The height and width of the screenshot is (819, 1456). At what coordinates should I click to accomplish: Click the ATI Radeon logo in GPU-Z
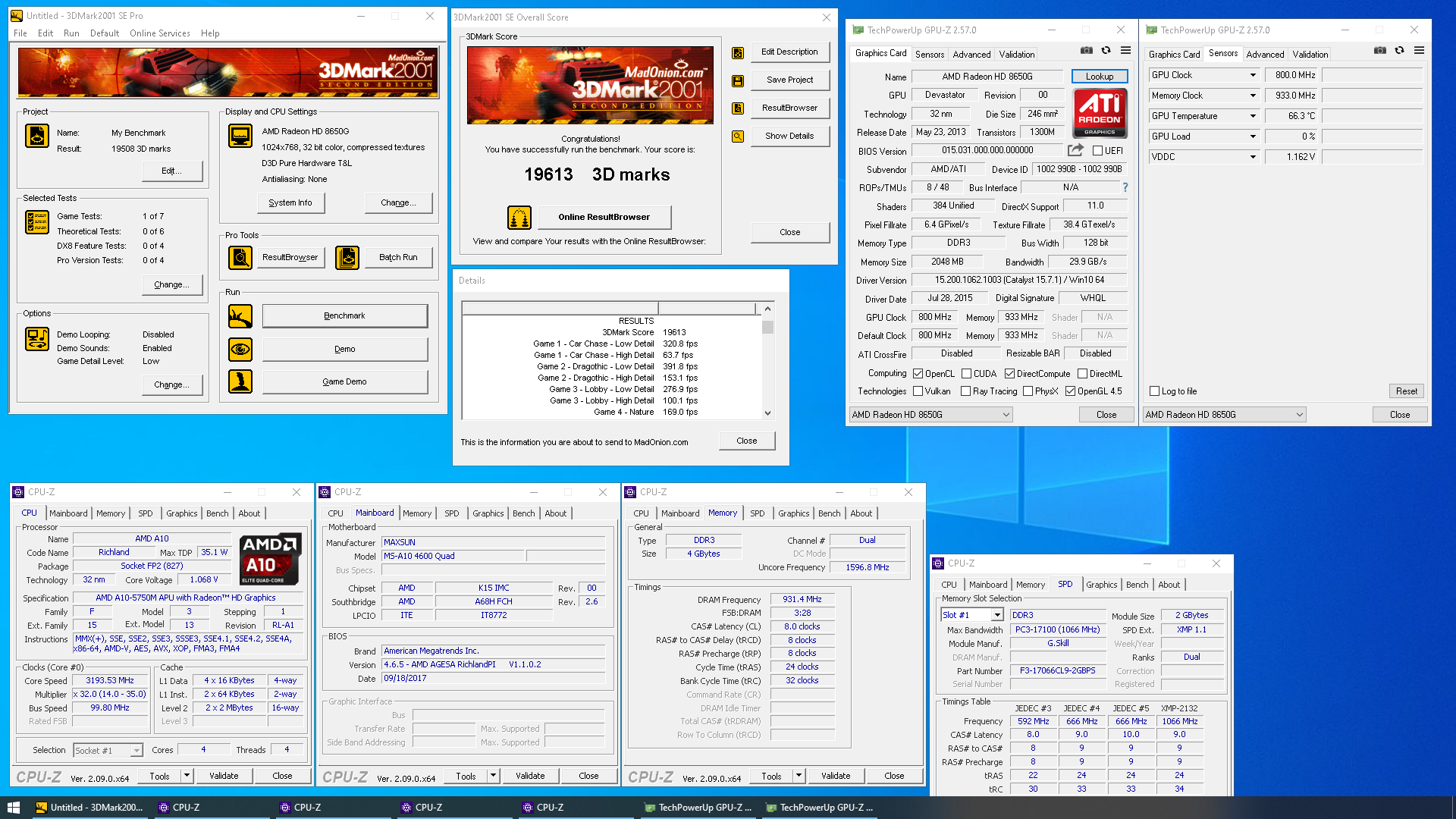(x=1100, y=112)
